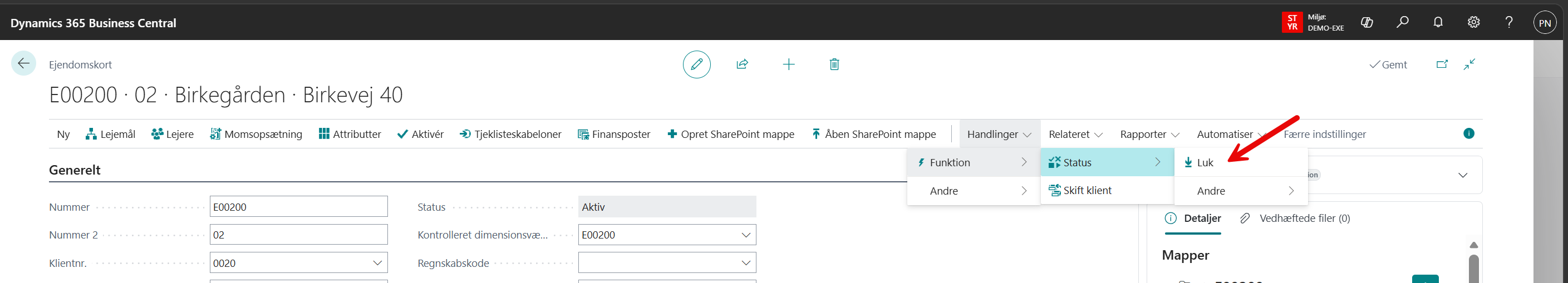Open Kontrolleret dimensionsværdi dropdown

coord(746,235)
